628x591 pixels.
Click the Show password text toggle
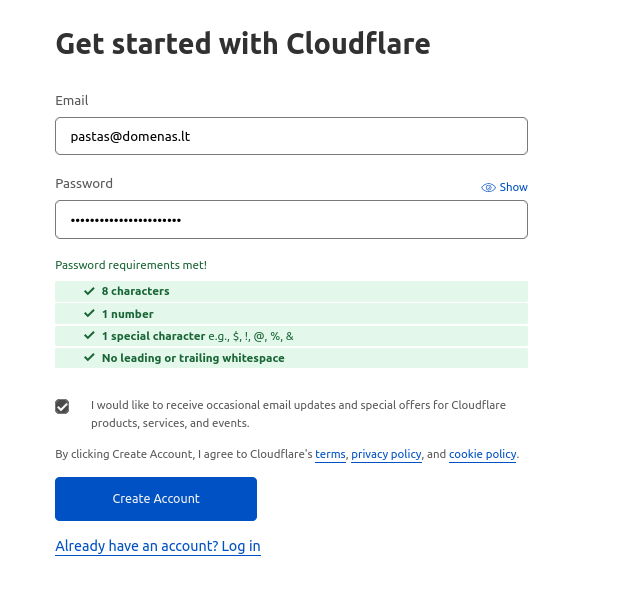514,188
